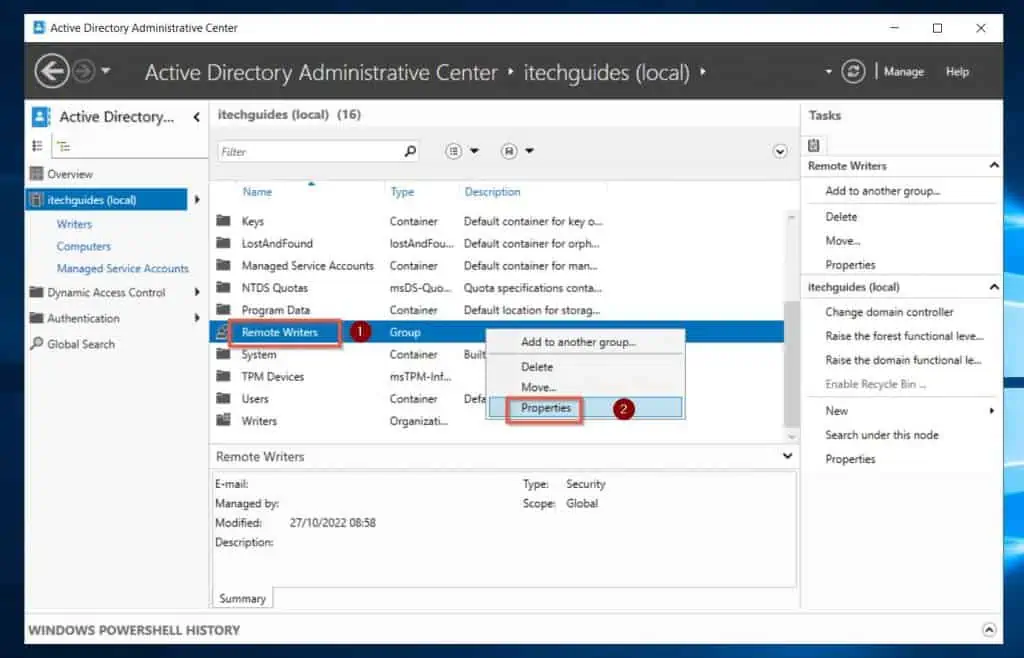Select the Users container row
The height and width of the screenshot is (658, 1024).
click(x=349, y=399)
